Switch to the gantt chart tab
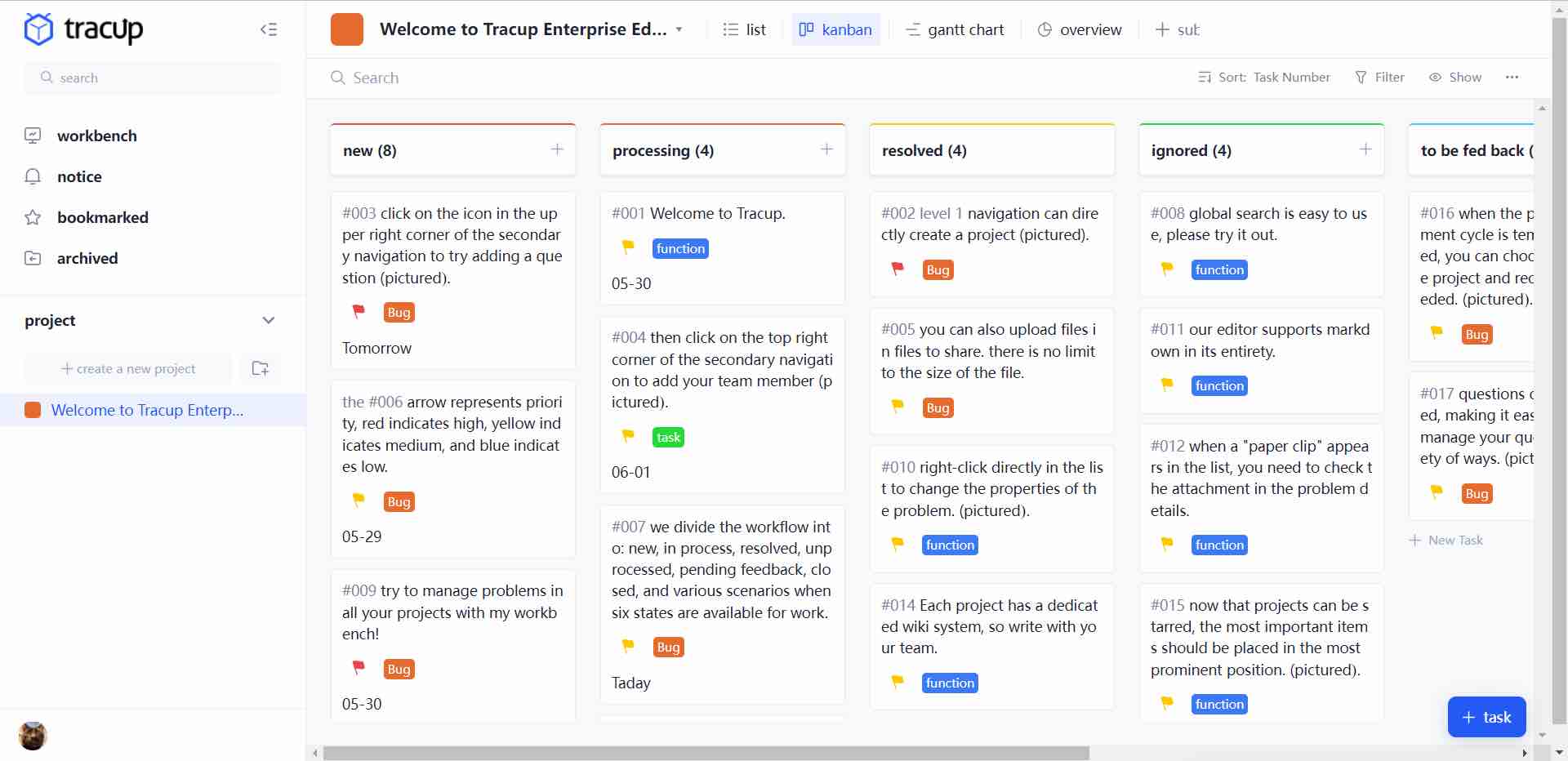 (955, 29)
